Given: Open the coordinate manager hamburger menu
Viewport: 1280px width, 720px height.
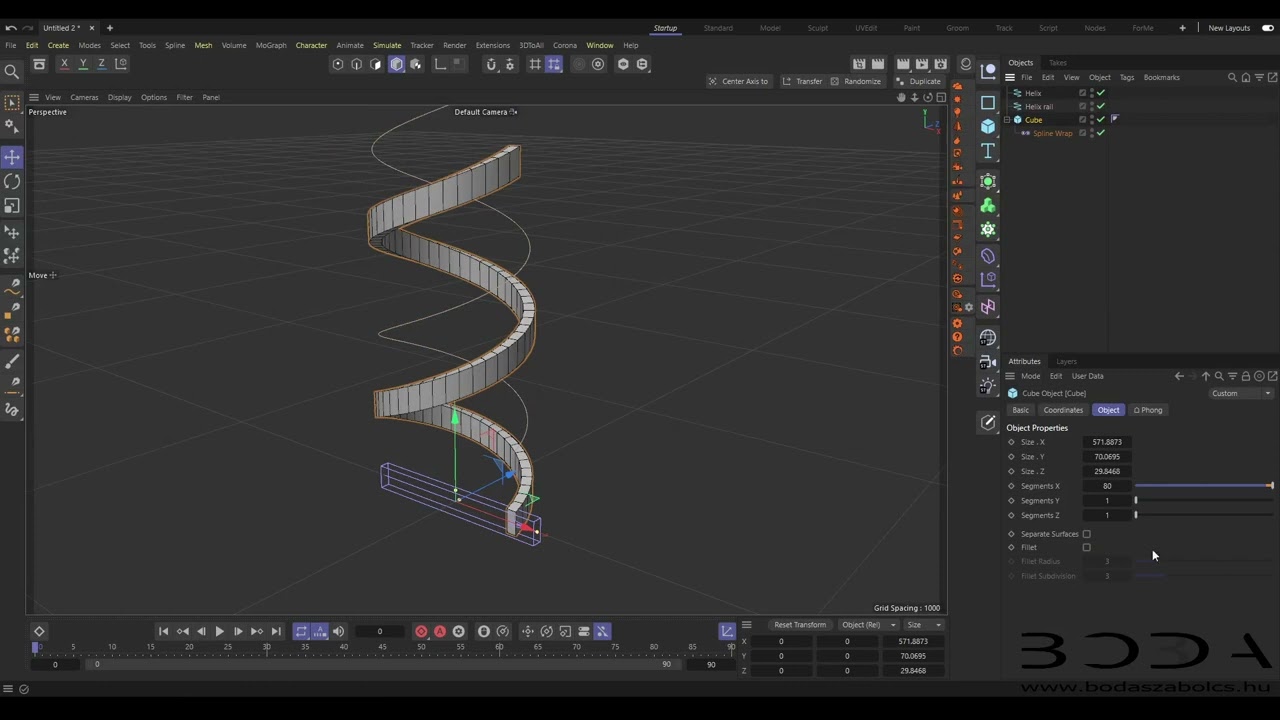Looking at the screenshot, I should tap(746, 625).
